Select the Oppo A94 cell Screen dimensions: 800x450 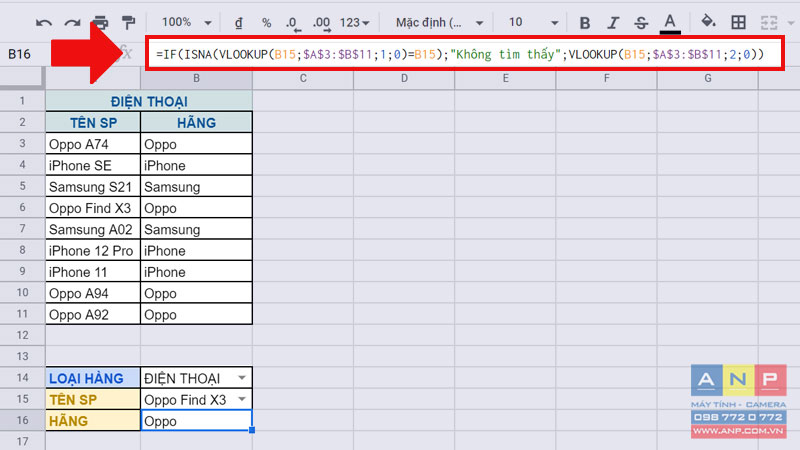click(93, 293)
